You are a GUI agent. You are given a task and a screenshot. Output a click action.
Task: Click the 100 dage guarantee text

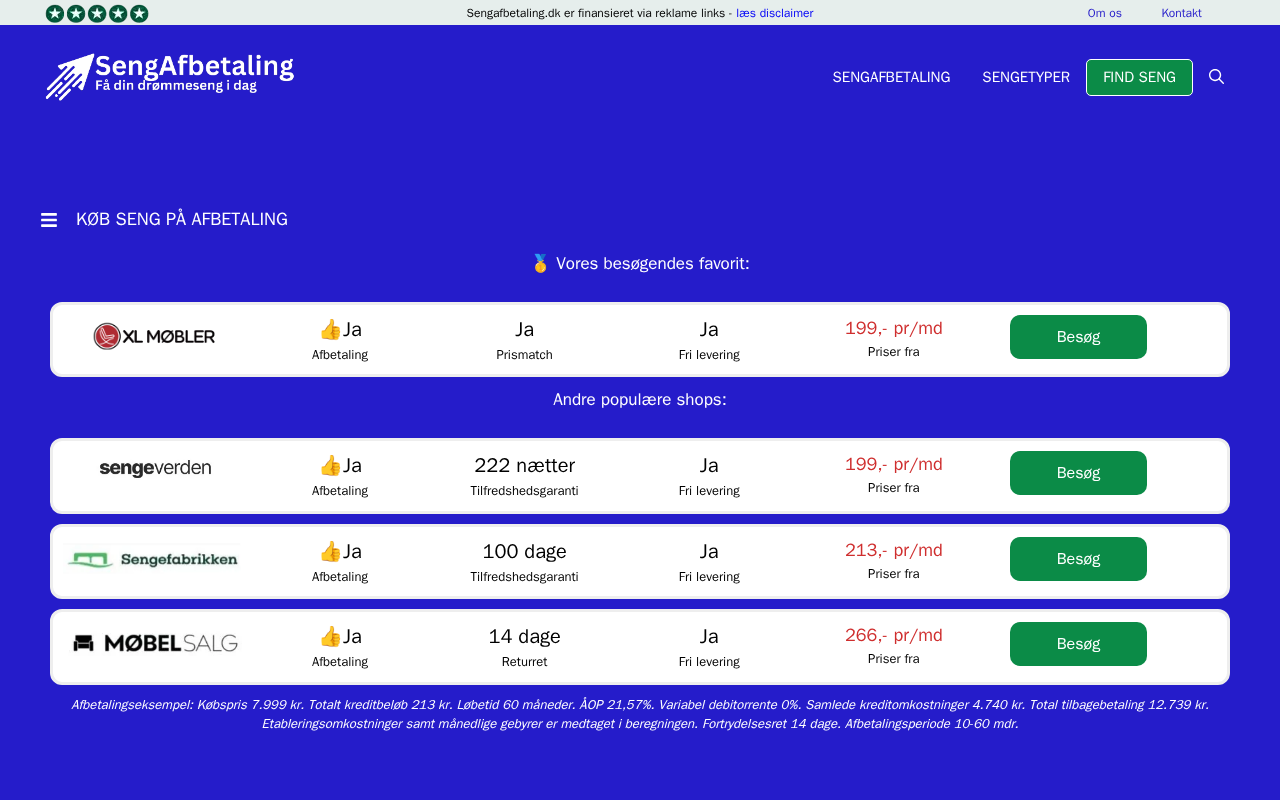pyautogui.click(x=524, y=551)
